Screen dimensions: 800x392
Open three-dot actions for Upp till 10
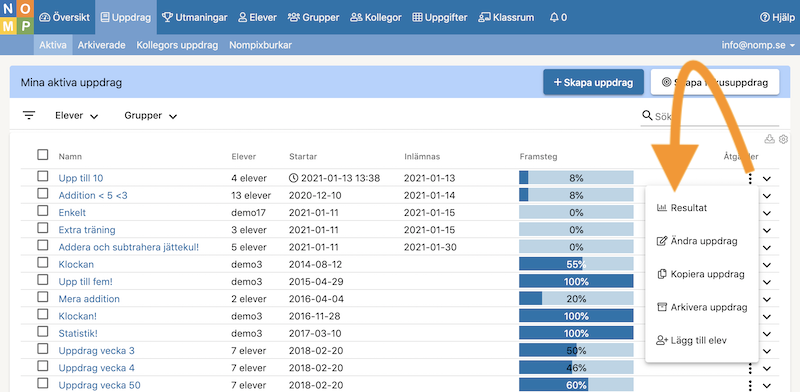tap(749, 179)
